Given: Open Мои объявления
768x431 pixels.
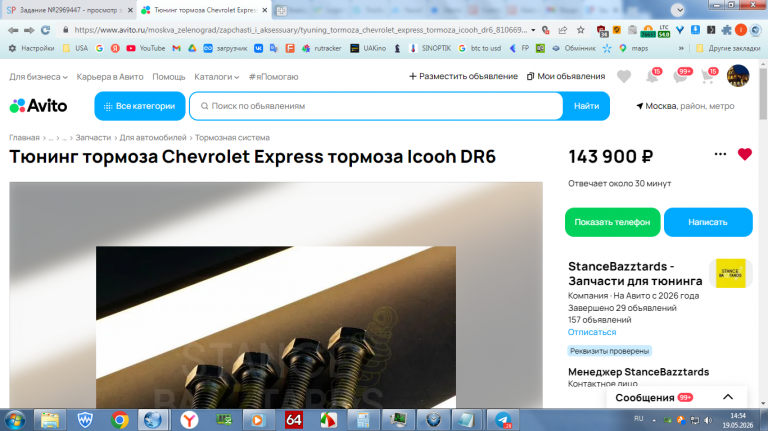Looking at the screenshot, I should point(566,76).
